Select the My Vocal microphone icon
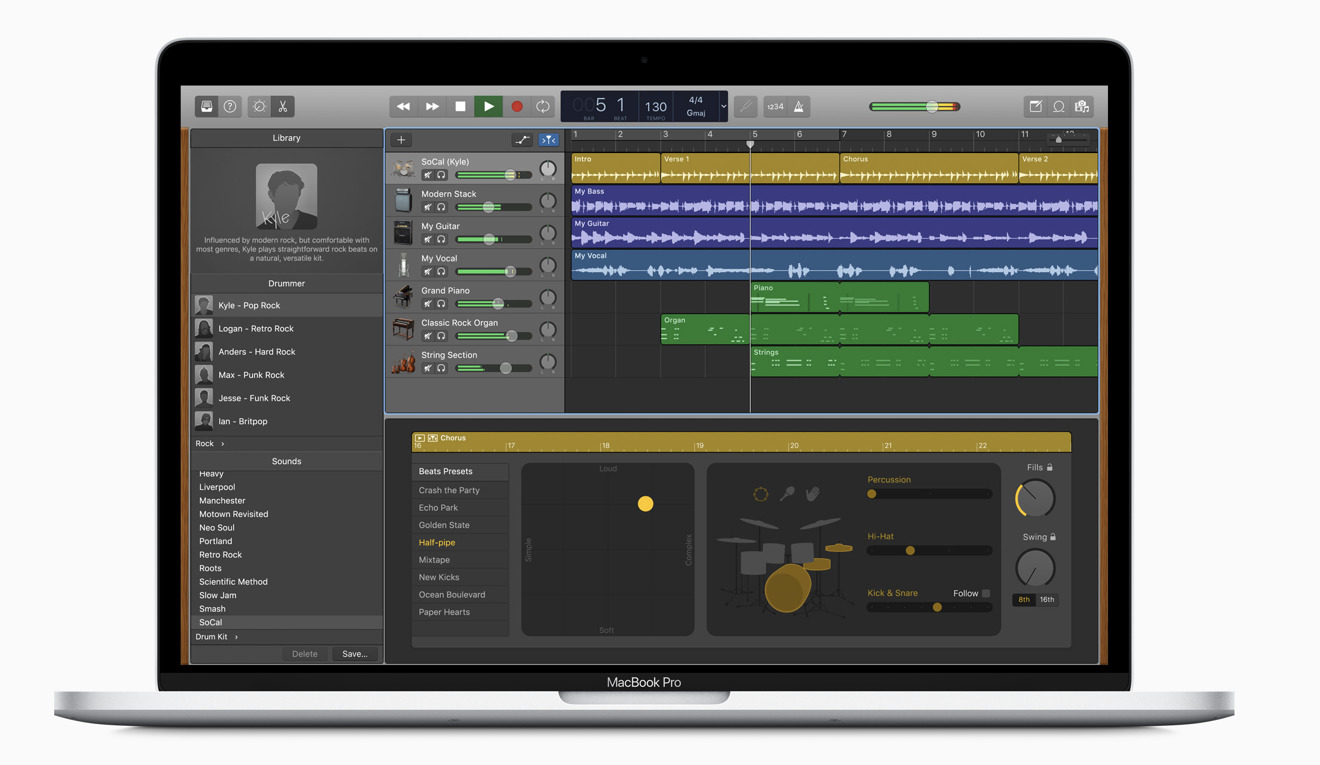The image size is (1320, 765). [x=402, y=265]
